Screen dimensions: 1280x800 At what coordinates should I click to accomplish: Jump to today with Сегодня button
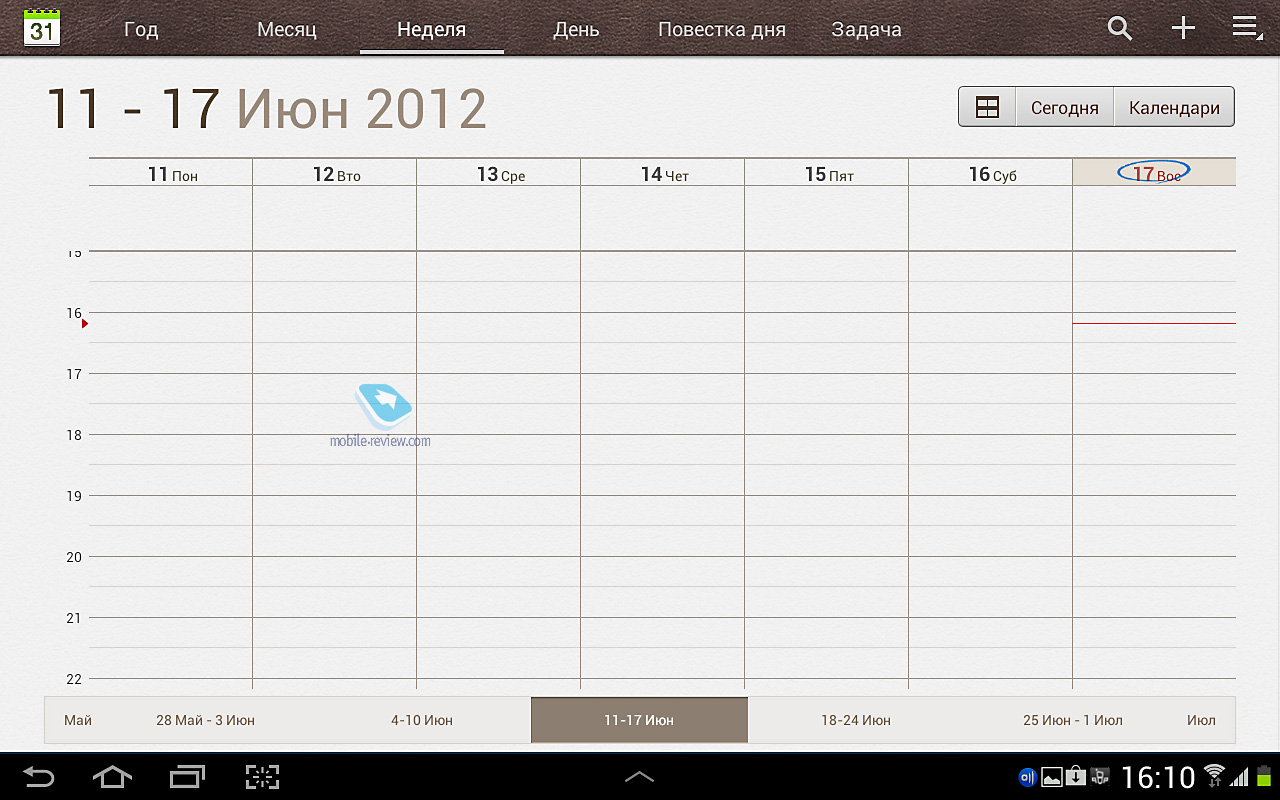(x=1064, y=108)
